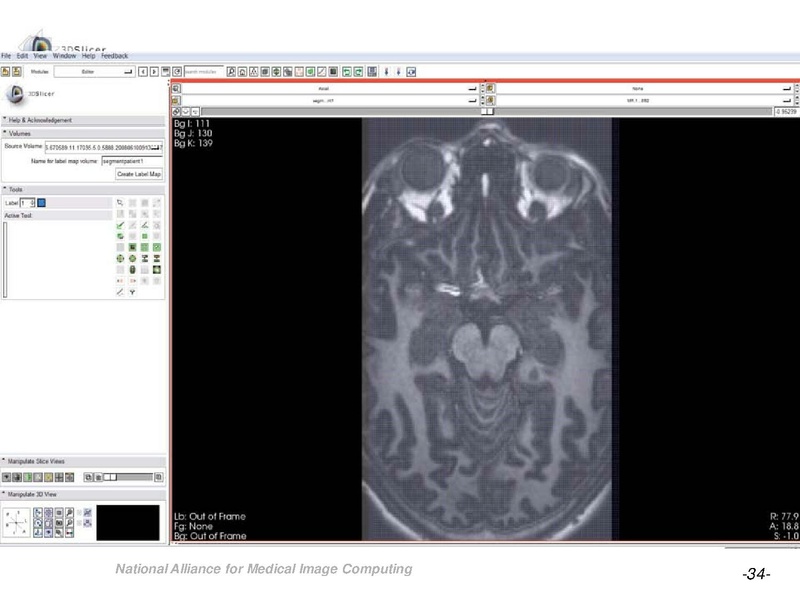Click the black 3D view preview thumbnail
The image size is (800, 600).
click(x=128, y=523)
